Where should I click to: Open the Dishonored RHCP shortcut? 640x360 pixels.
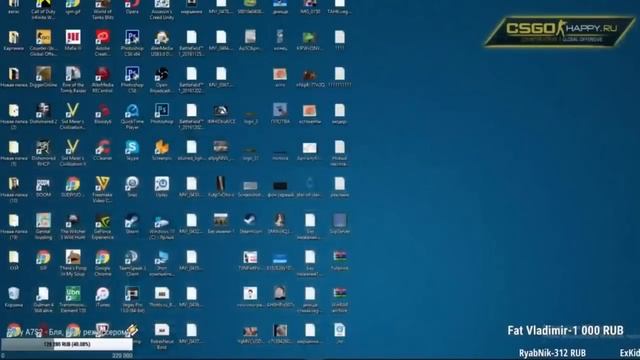tap(43, 152)
